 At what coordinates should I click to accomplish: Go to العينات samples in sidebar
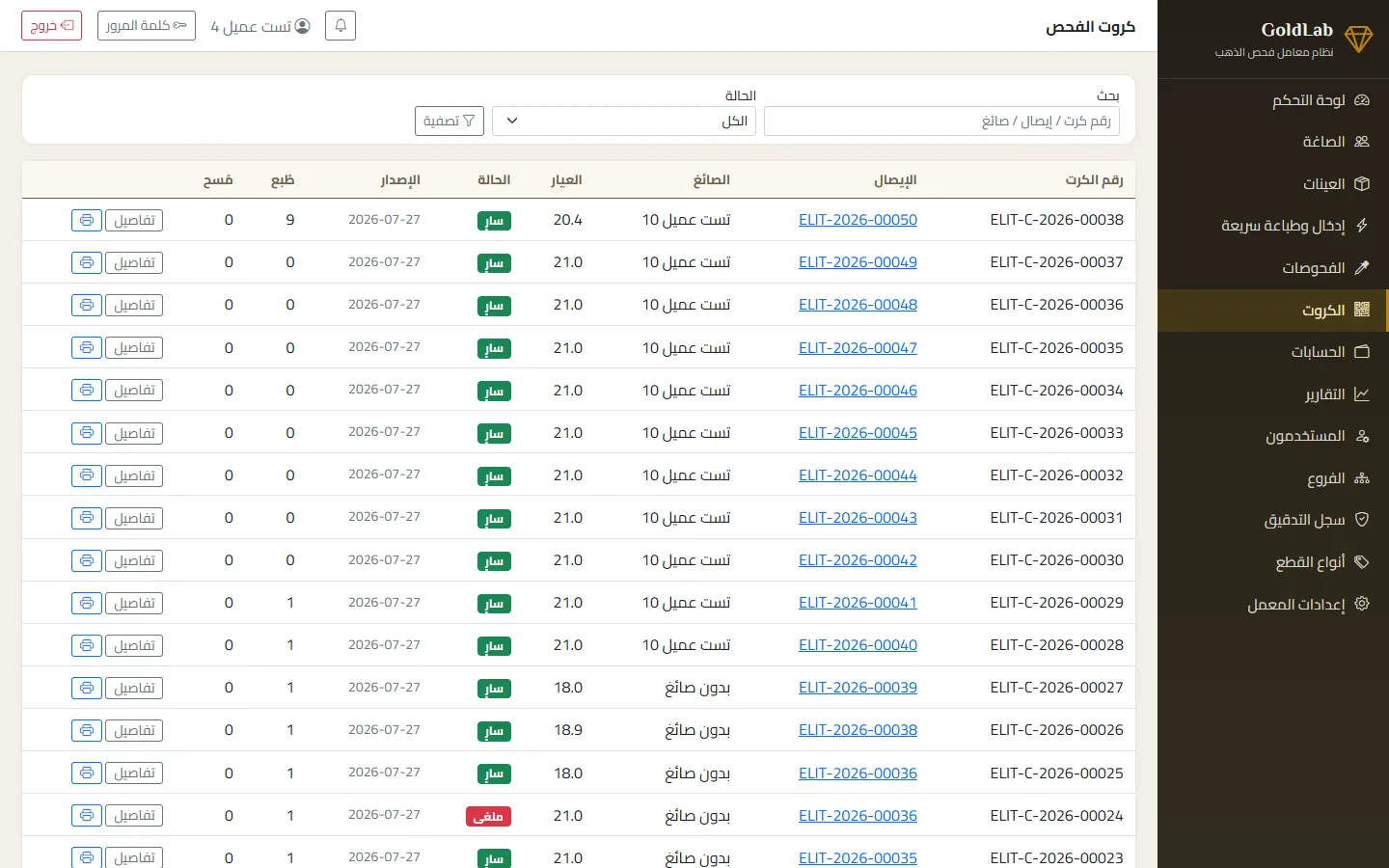tap(1273, 184)
